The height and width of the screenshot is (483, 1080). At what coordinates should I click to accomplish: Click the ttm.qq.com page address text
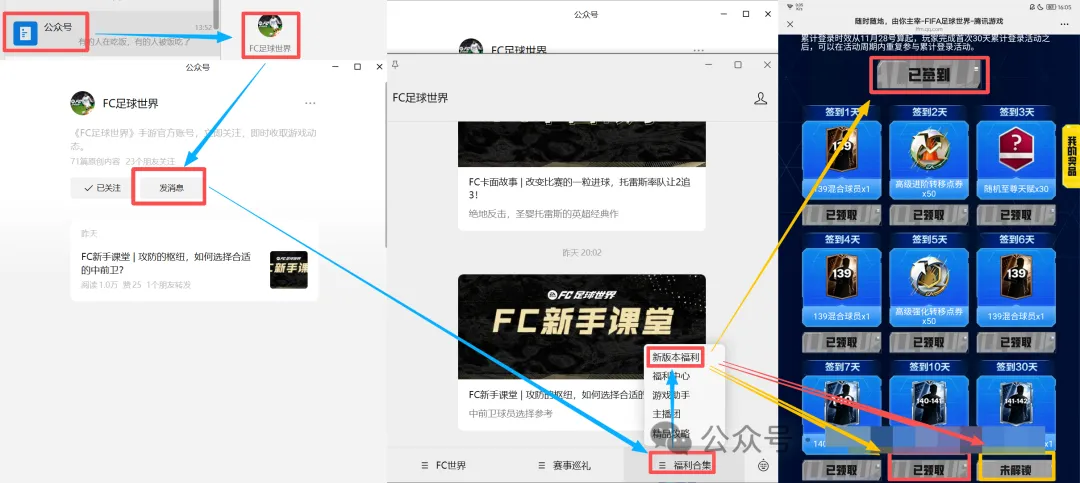tap(930, 30)
